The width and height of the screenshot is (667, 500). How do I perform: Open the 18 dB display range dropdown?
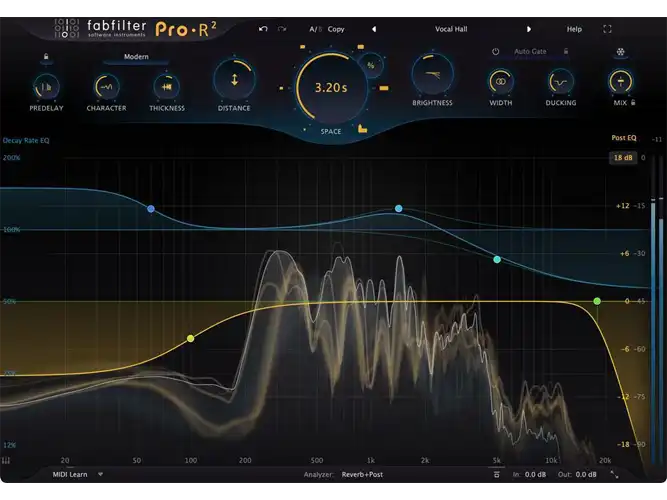(x=623, y=157)
